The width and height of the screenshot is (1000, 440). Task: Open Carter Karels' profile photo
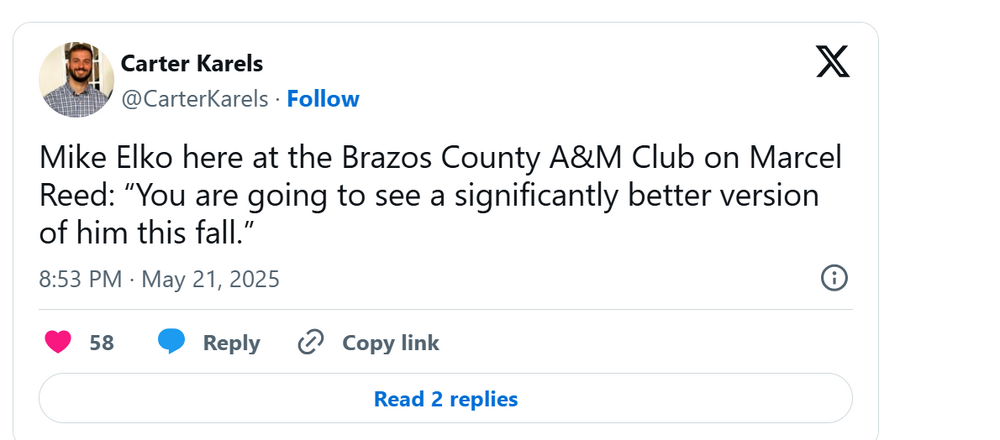(x=76, y=80)
